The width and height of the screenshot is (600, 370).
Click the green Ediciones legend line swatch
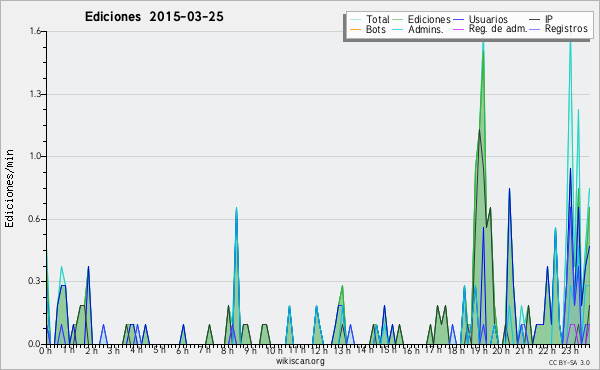click(x=398, y=20)
